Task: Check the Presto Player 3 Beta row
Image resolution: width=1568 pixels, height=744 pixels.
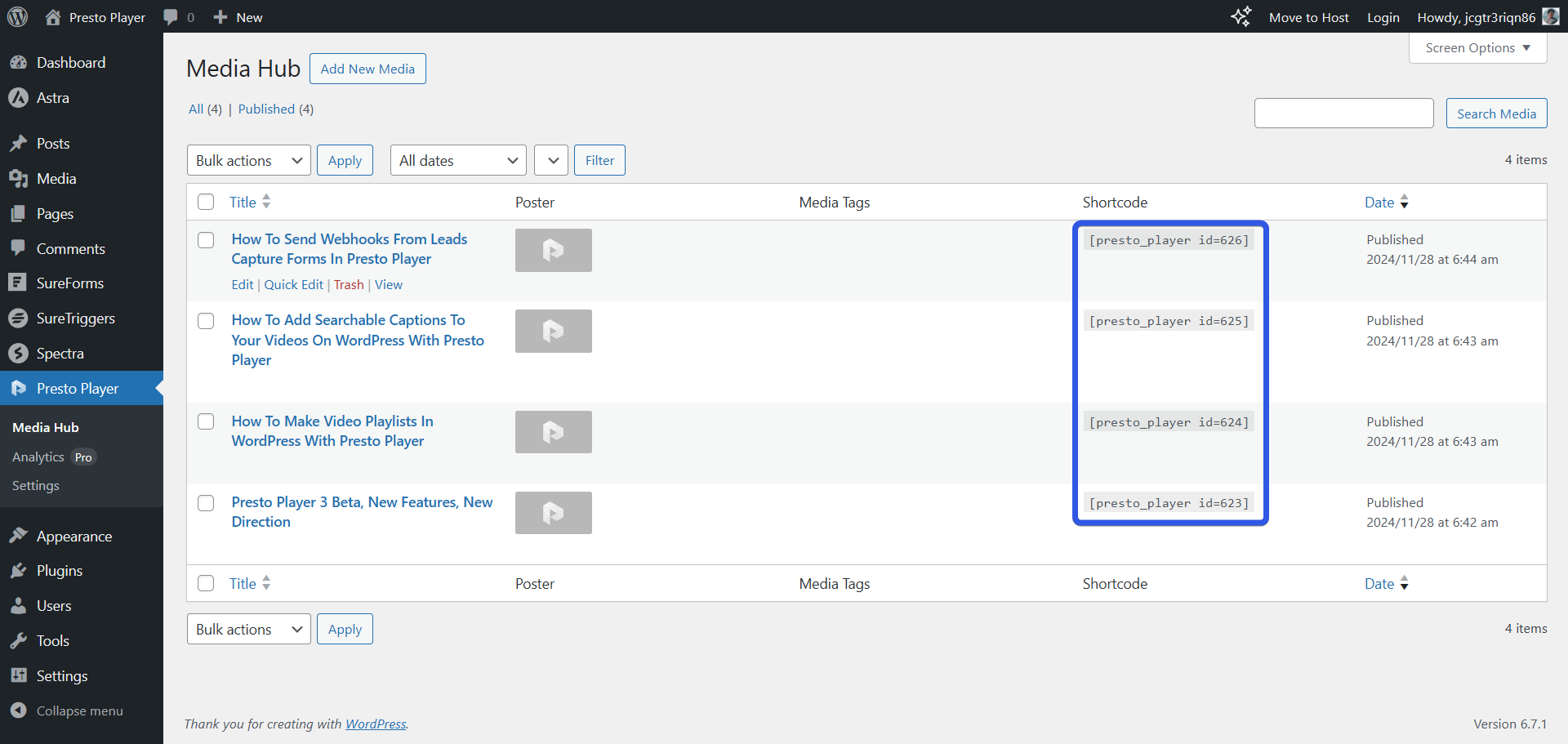Action: pos(206,503)
